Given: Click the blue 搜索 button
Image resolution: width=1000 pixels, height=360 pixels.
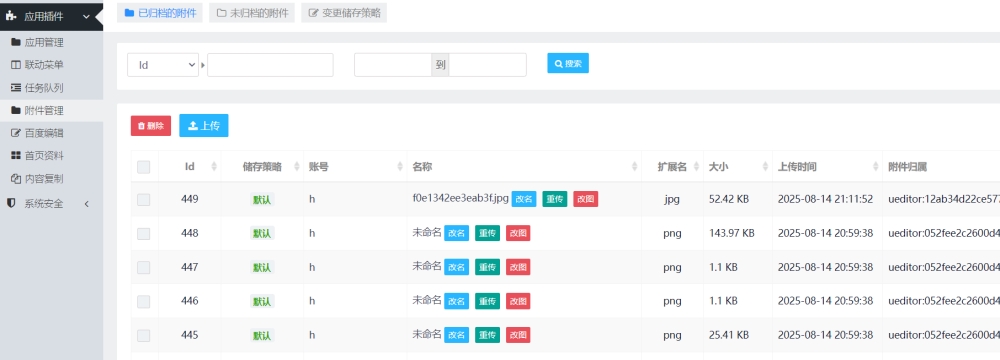Looking at the screenshot, I should coord(568,63).
